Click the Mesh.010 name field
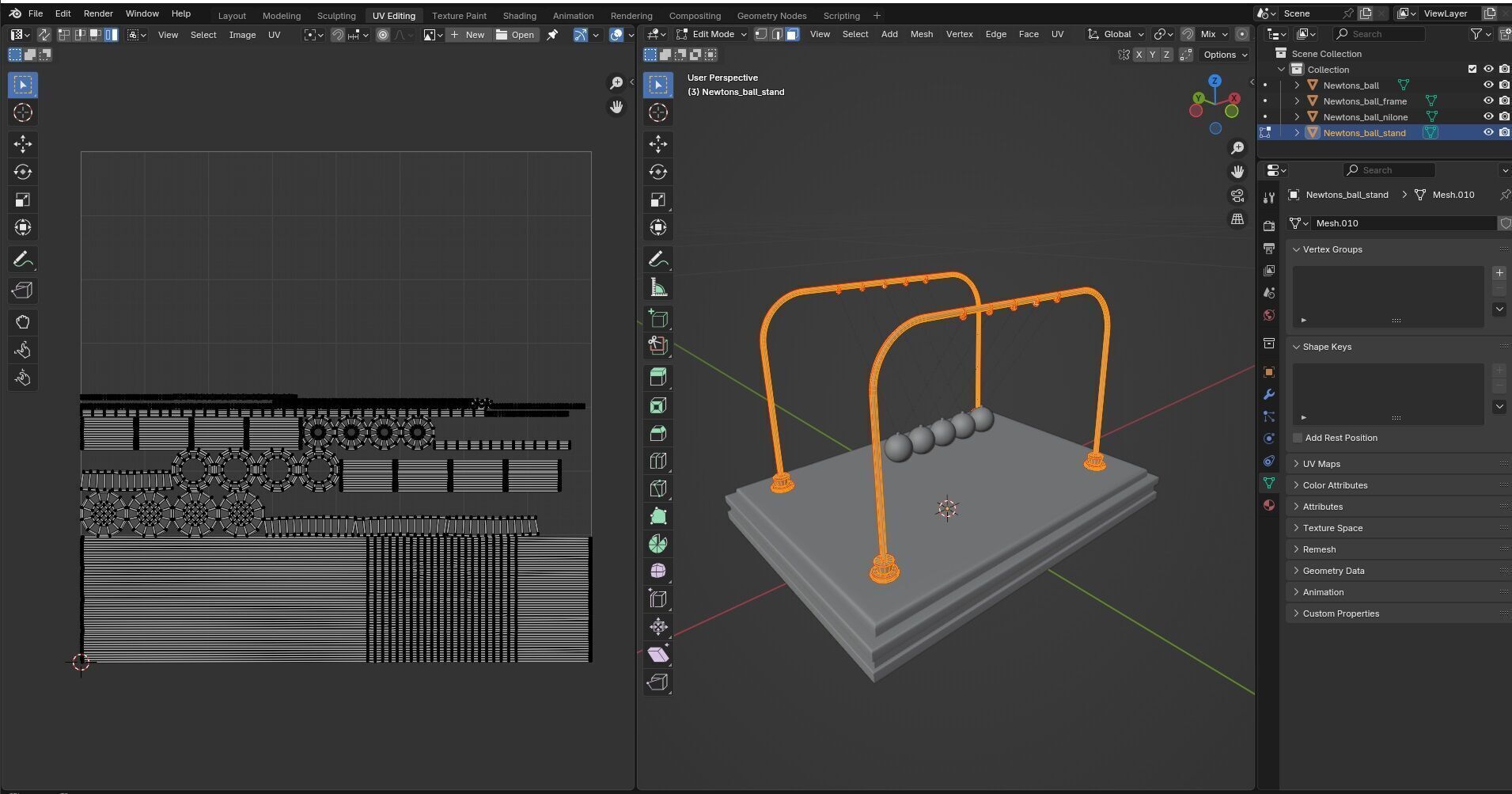Viewport: 1512px width, 794px height. [x=1403, y=223]
